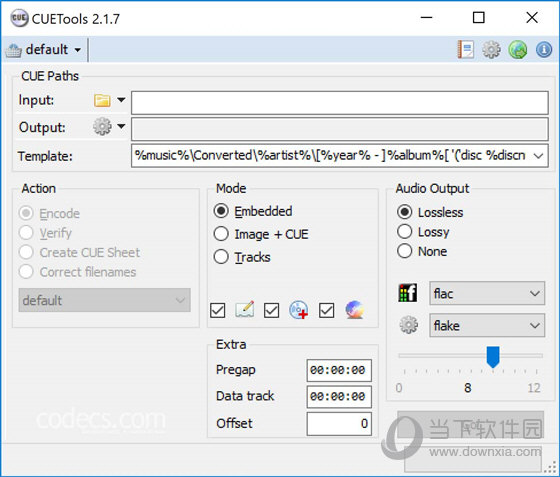The image size is (560, 477).
Task: Choose None audio output
Action: click(405, 251)
